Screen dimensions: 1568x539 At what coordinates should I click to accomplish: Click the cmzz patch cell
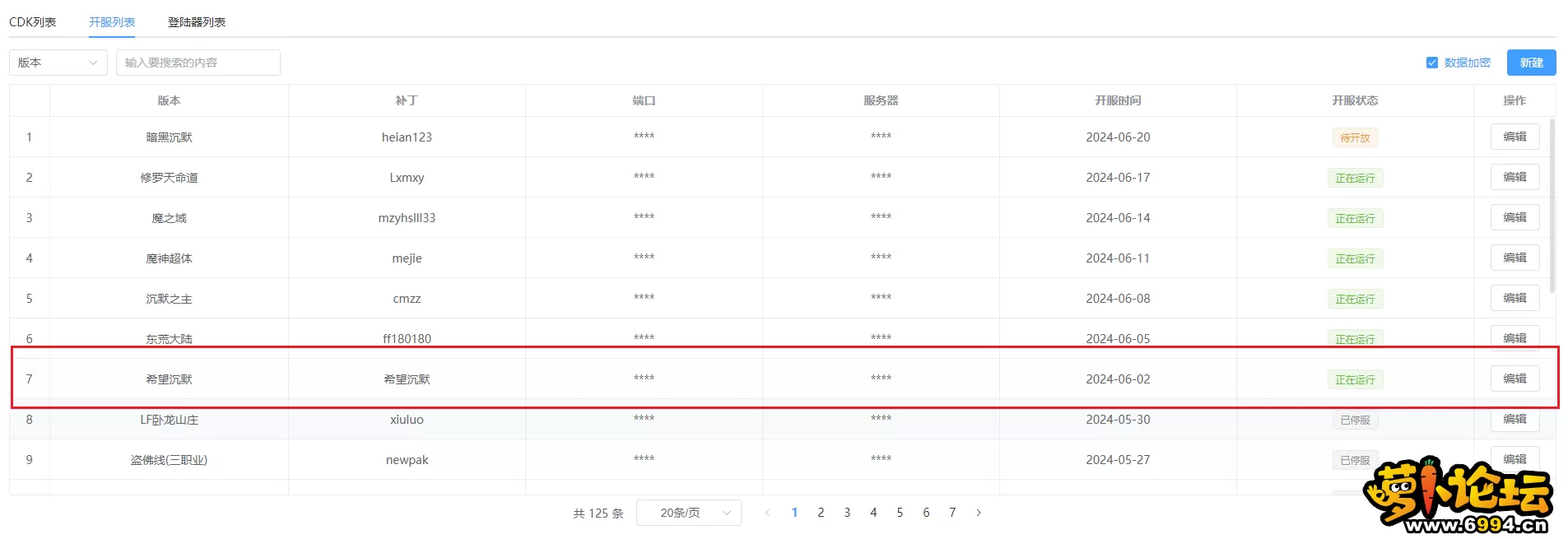click(x=407, y=299)
